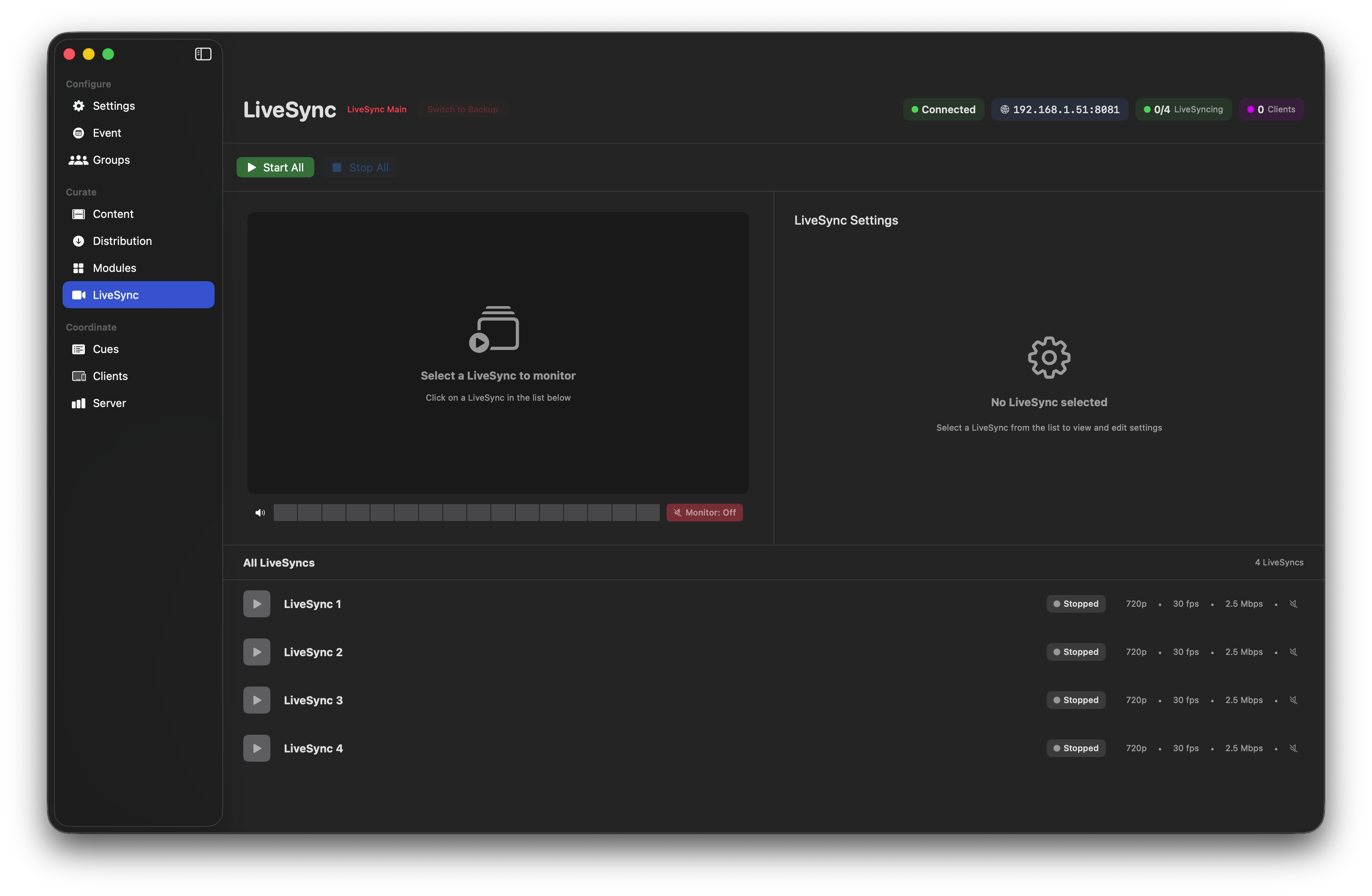Click 720p resolution of LiveSync 1
Screen dimensions: 1372x896
[x=1136, y=604]
